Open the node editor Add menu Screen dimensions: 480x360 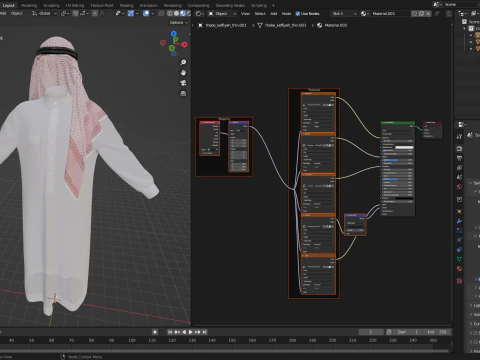coord(273,13)
